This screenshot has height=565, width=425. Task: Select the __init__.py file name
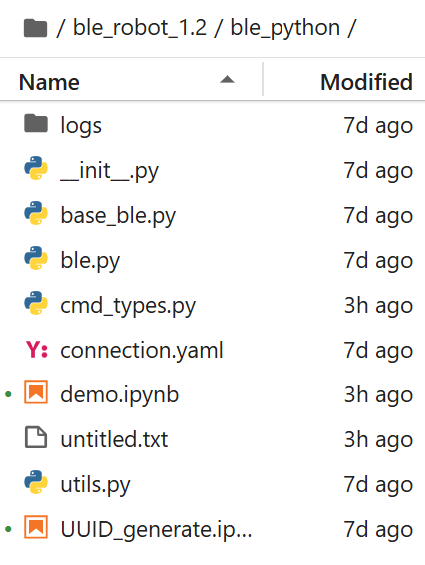109,171
